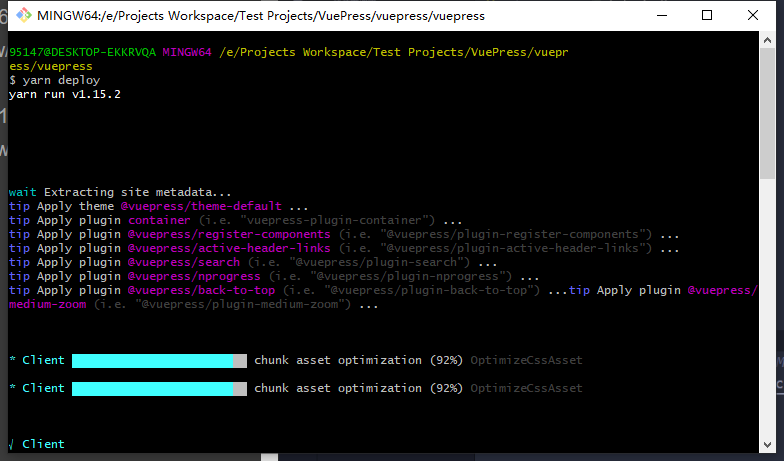
Task: Click '@vuepress/back-to-top' plugin text
Action: [201, 290]
